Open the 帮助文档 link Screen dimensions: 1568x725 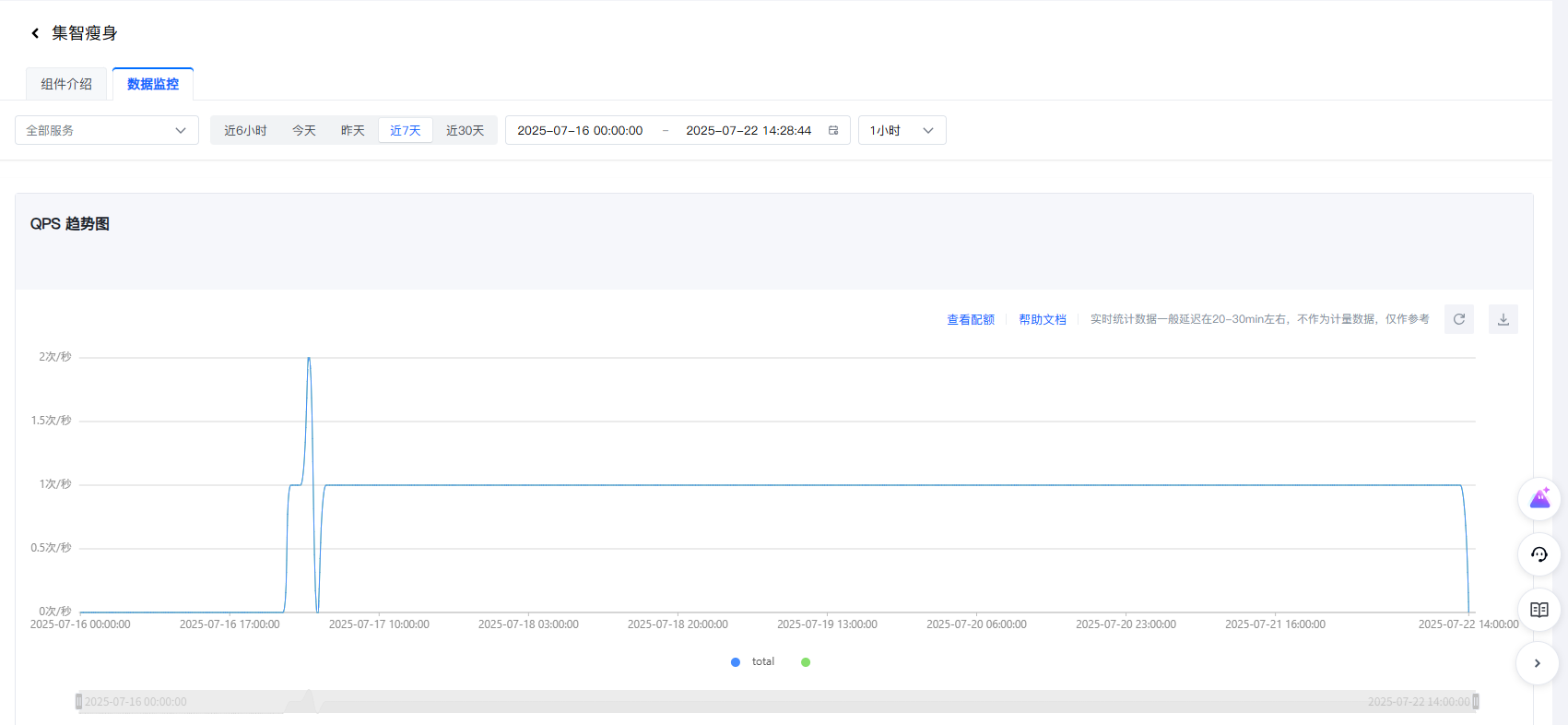1042,319
